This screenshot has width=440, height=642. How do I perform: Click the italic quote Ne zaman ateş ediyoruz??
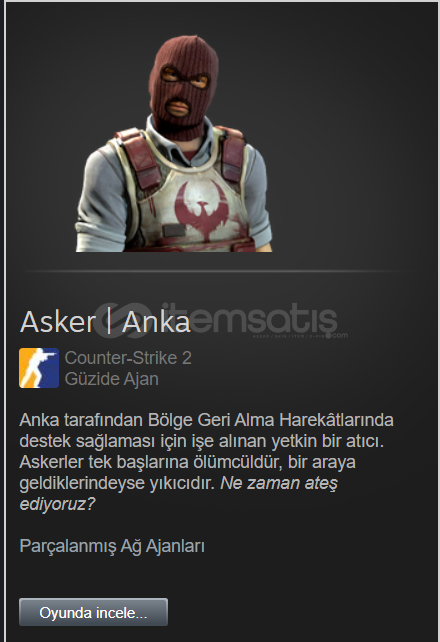click(x=178, y=493)
